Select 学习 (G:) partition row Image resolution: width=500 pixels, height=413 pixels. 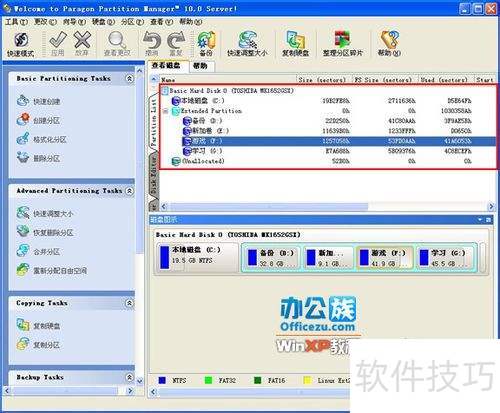pos(328,151)
